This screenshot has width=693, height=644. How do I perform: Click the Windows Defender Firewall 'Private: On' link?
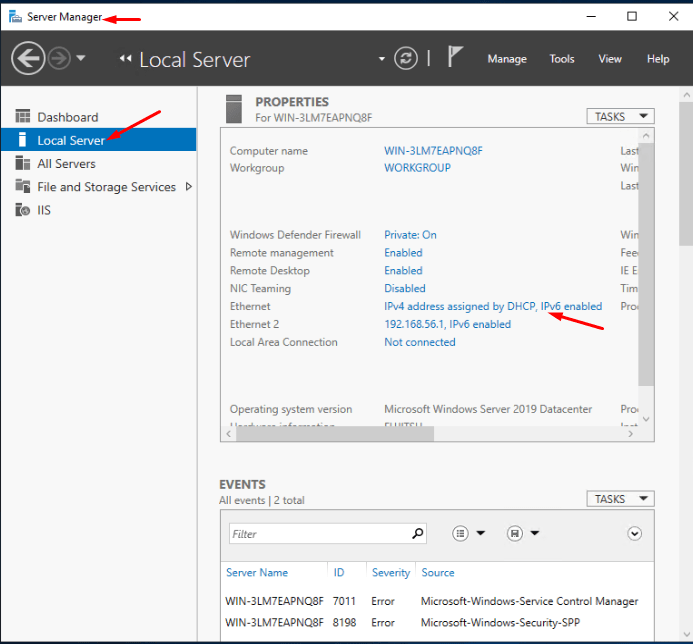[410, 235]
